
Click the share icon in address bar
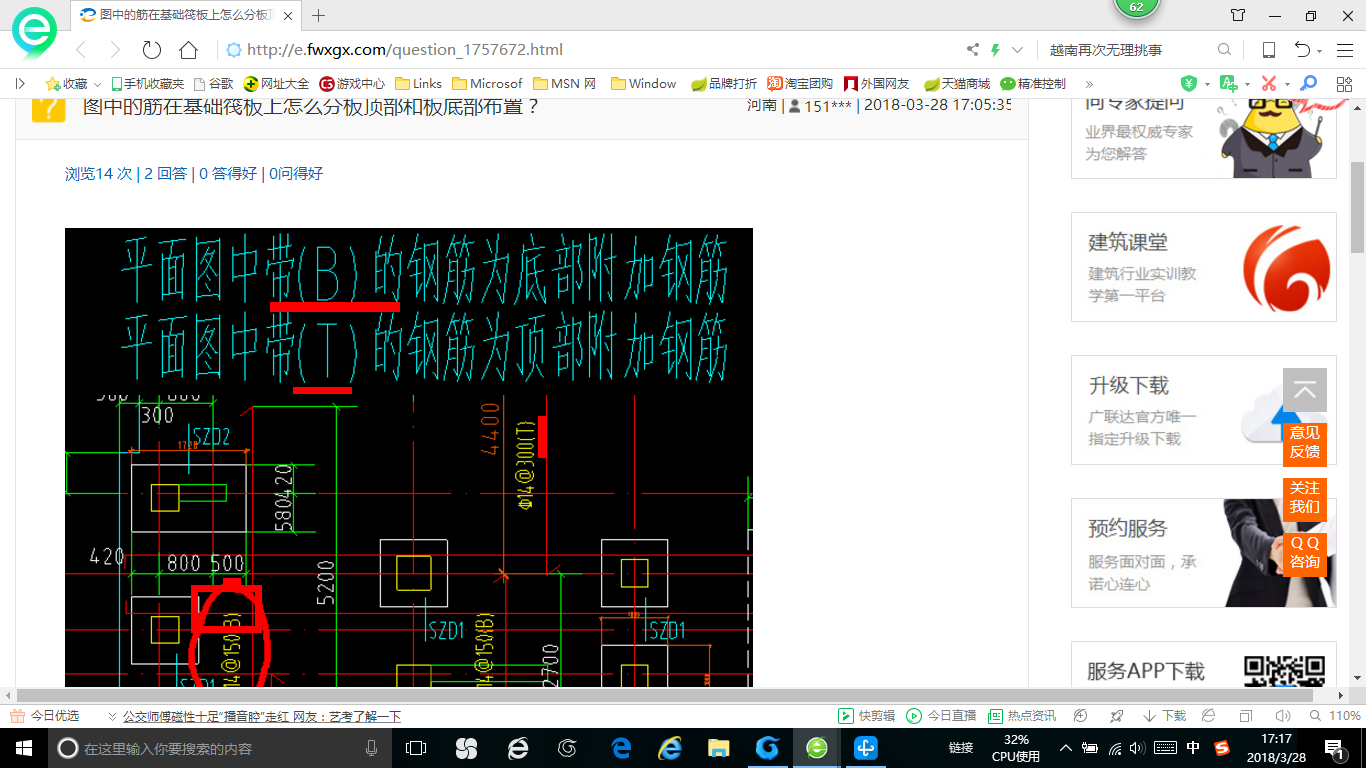click(x=973, y=50)
